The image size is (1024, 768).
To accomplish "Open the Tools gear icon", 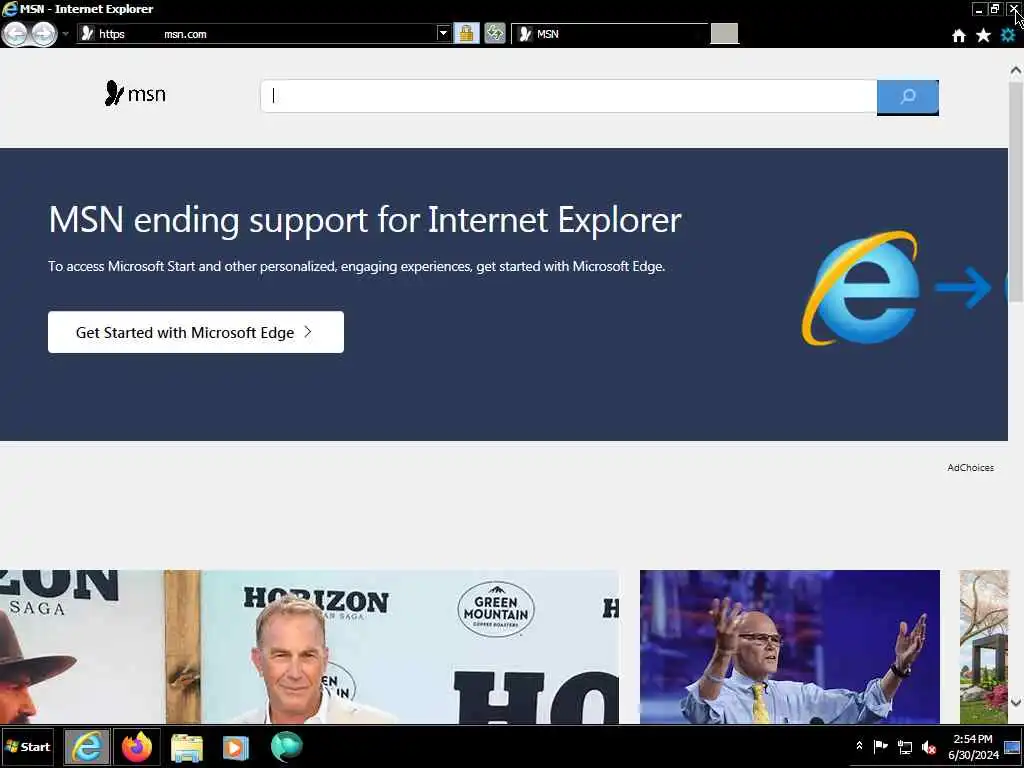I will coord(1008,35).
